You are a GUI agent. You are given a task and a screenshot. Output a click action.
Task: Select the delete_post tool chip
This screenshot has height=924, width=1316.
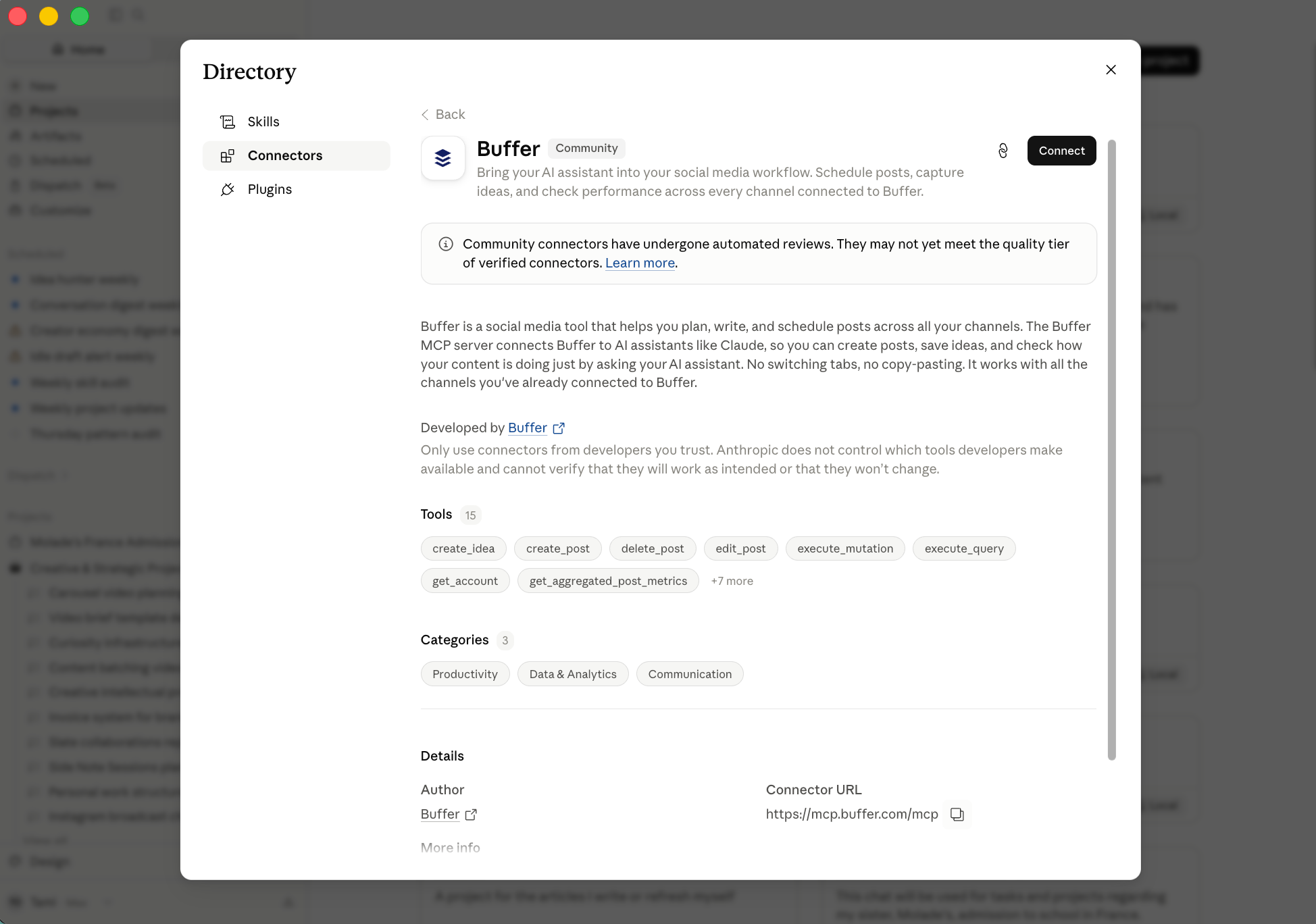tap(653, 548)
